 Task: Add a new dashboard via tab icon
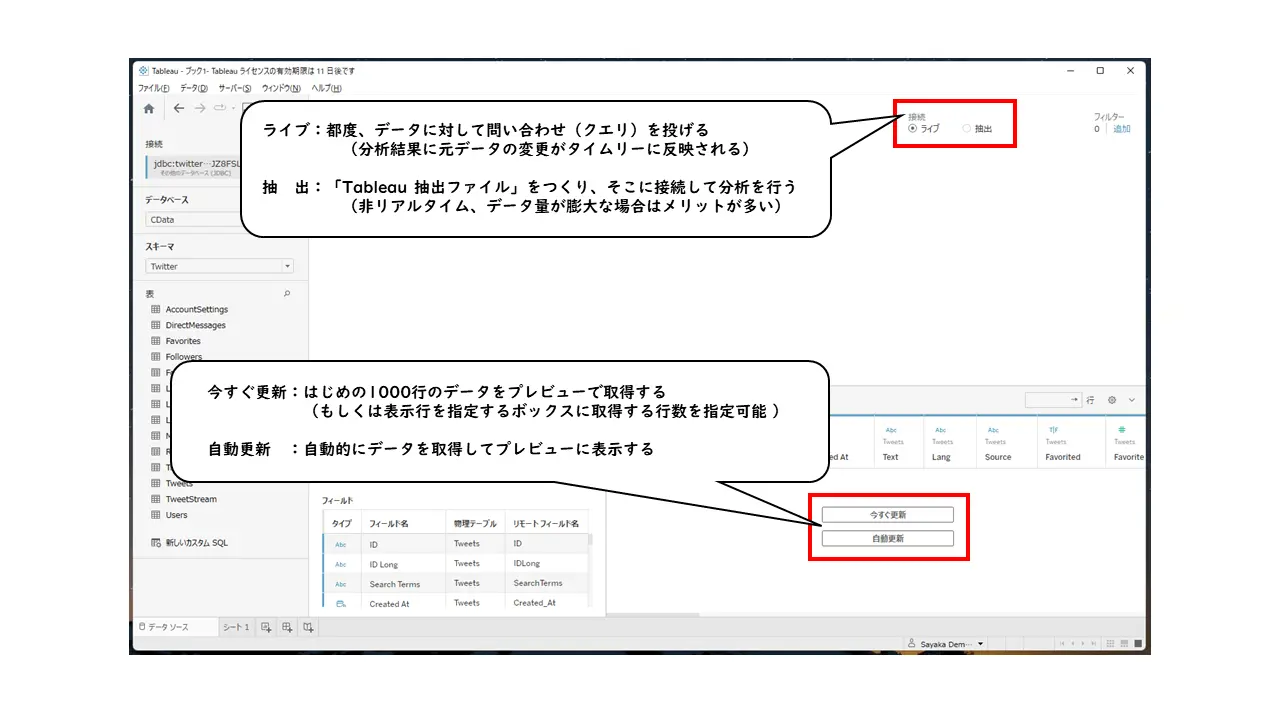pyautogui.click(x=287, y=627)
